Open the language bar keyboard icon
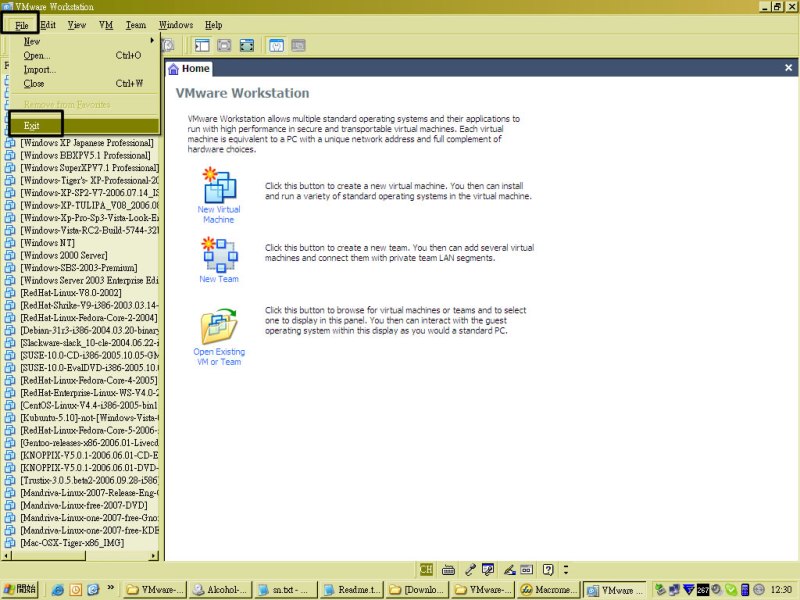This screenshot has height=600, width=800. [x=448, y=569]
